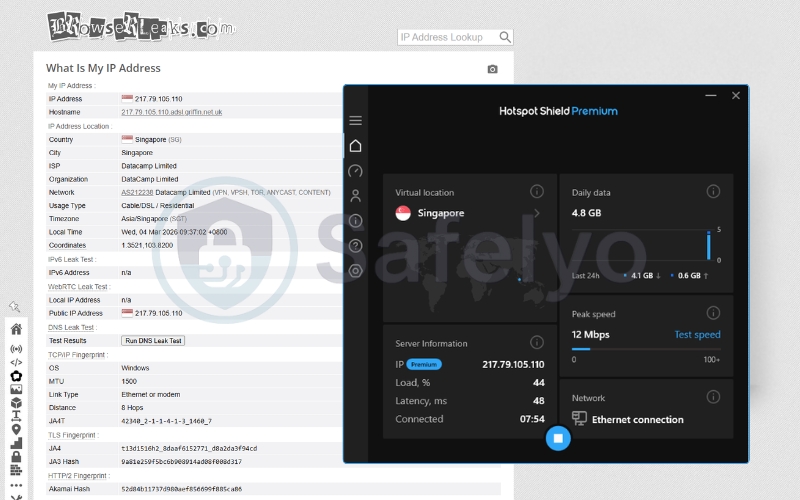This screenshot has height=500, width=800.
Task: Open the WebGL cube icon in left sidebar
Action: pos(16,403)
